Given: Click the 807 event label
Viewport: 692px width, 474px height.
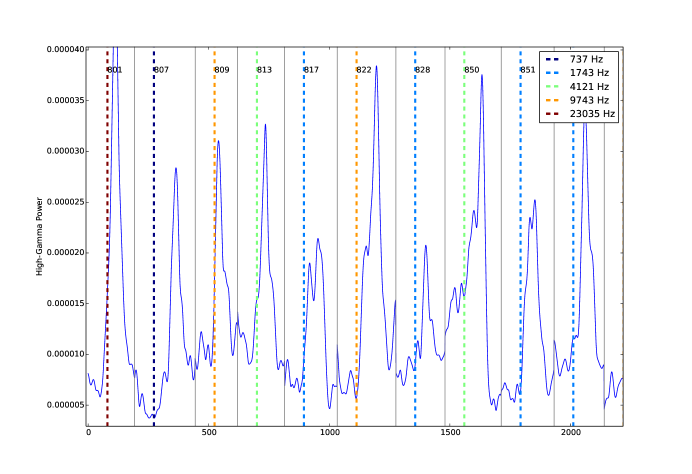Looking at the screenshot, I should point(161,70).
